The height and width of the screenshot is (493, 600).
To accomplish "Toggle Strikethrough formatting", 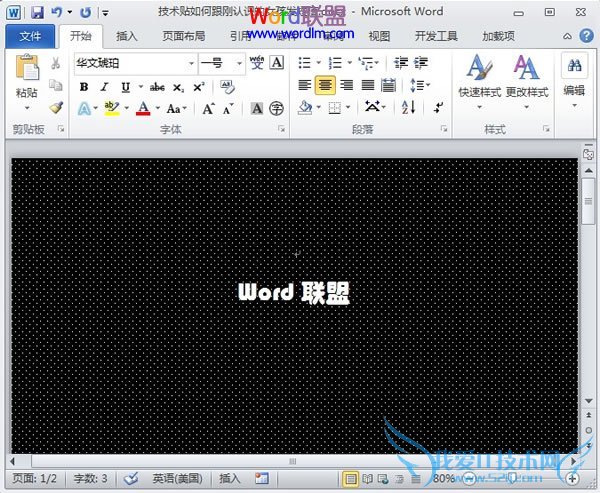I will [x=157, y=87].
